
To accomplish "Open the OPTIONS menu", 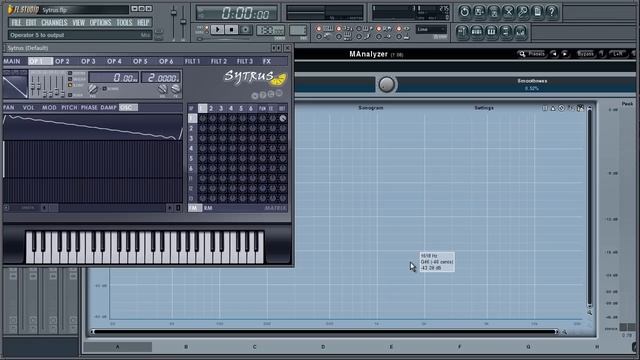I will [x=100, y=22].
